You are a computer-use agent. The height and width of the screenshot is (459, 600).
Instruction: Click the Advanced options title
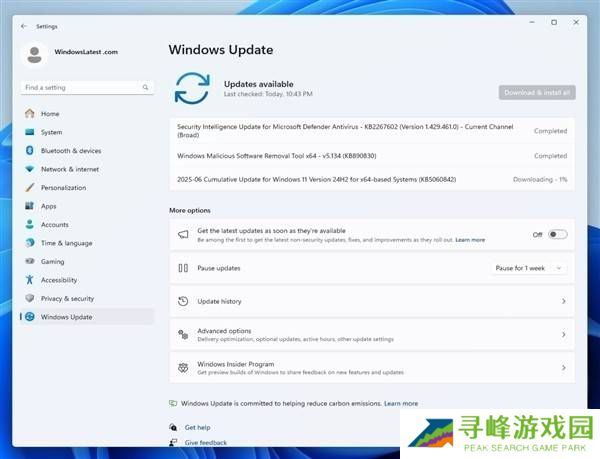(x=224, y=331)
